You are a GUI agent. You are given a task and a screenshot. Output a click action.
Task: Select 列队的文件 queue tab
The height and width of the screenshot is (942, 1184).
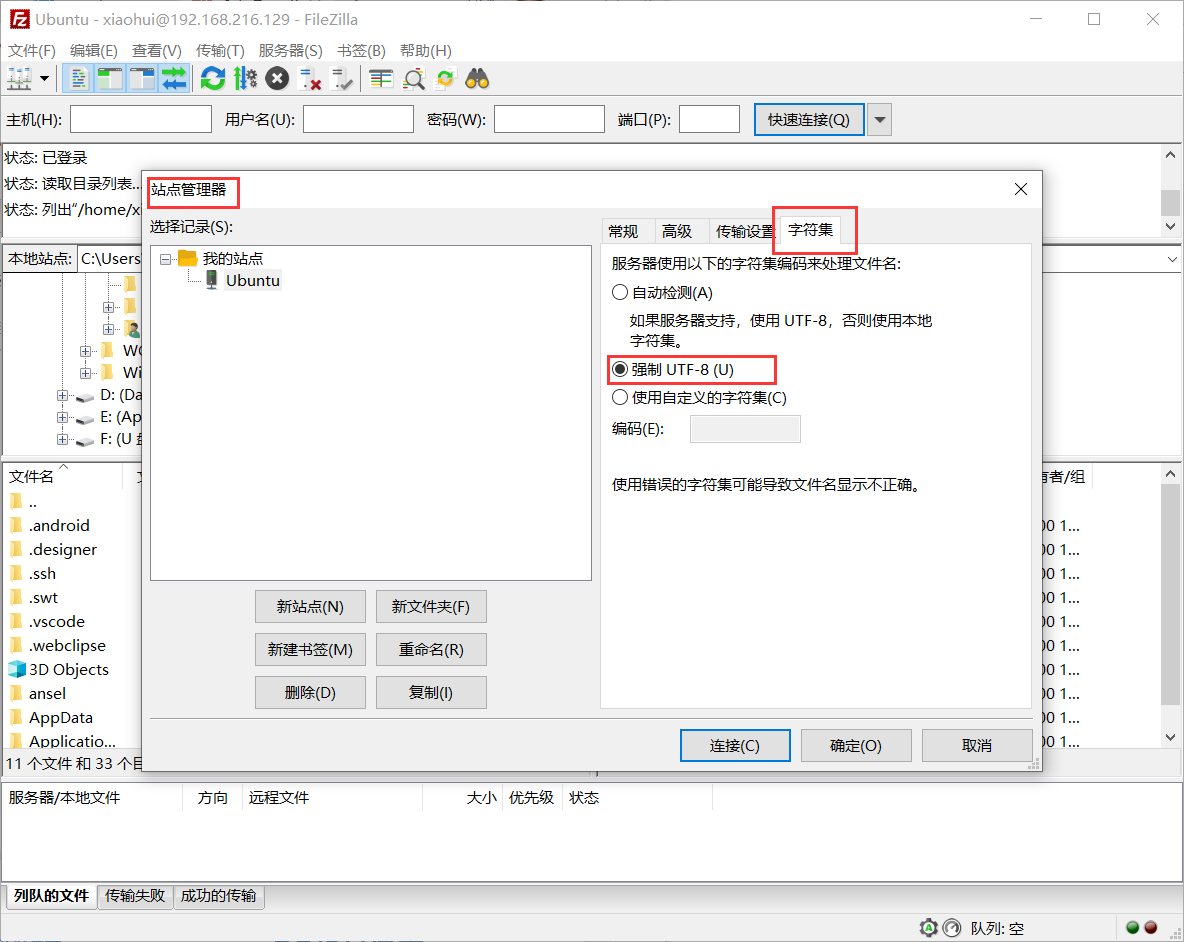pyautogui.click(x=51, y=895)
